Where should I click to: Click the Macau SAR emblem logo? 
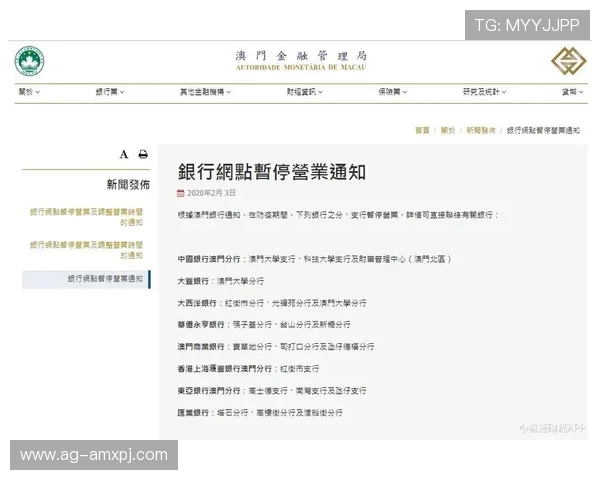(x=29, y=61)
